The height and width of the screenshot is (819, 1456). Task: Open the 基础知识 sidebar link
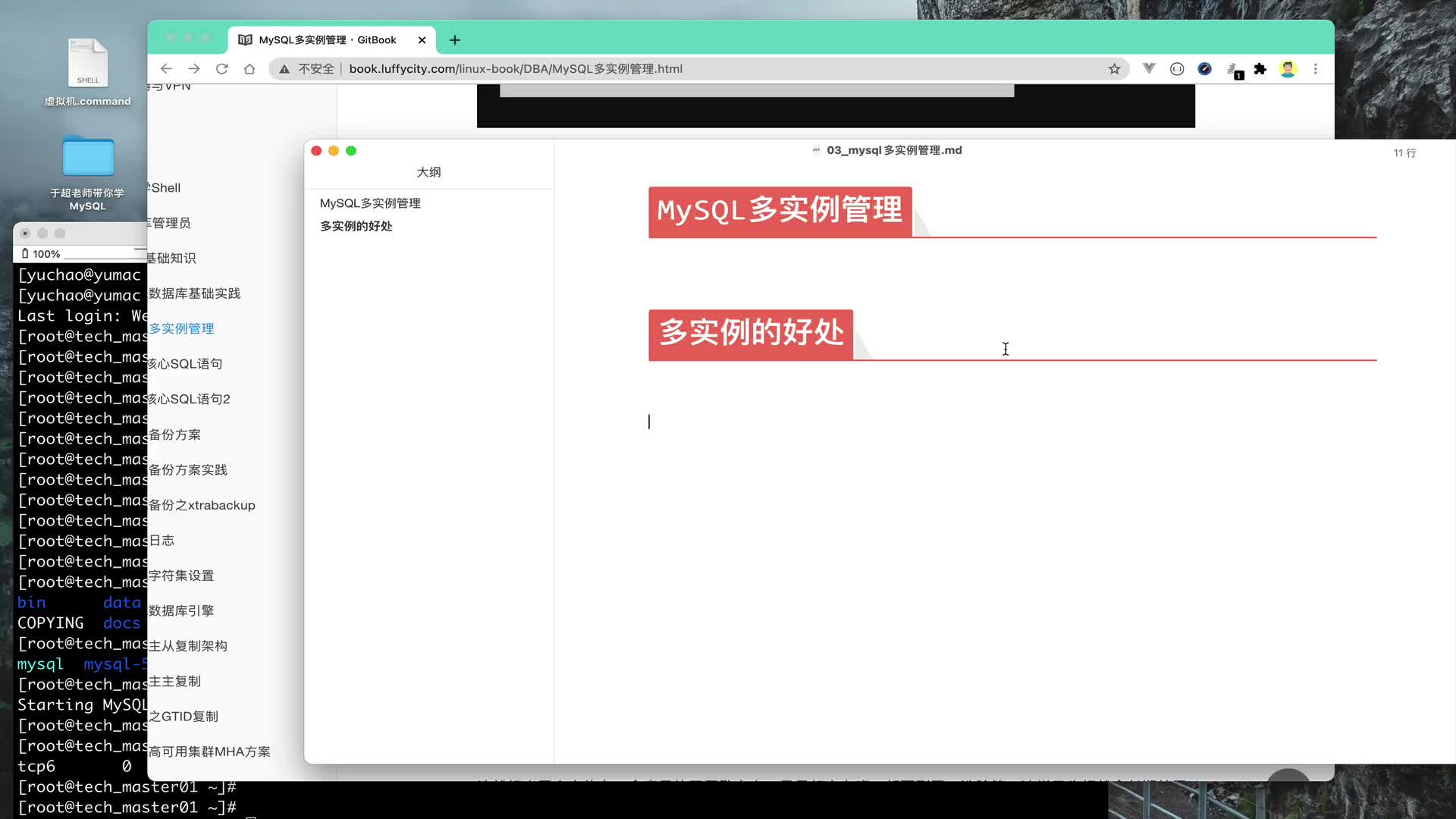click(x=172, y=258)
